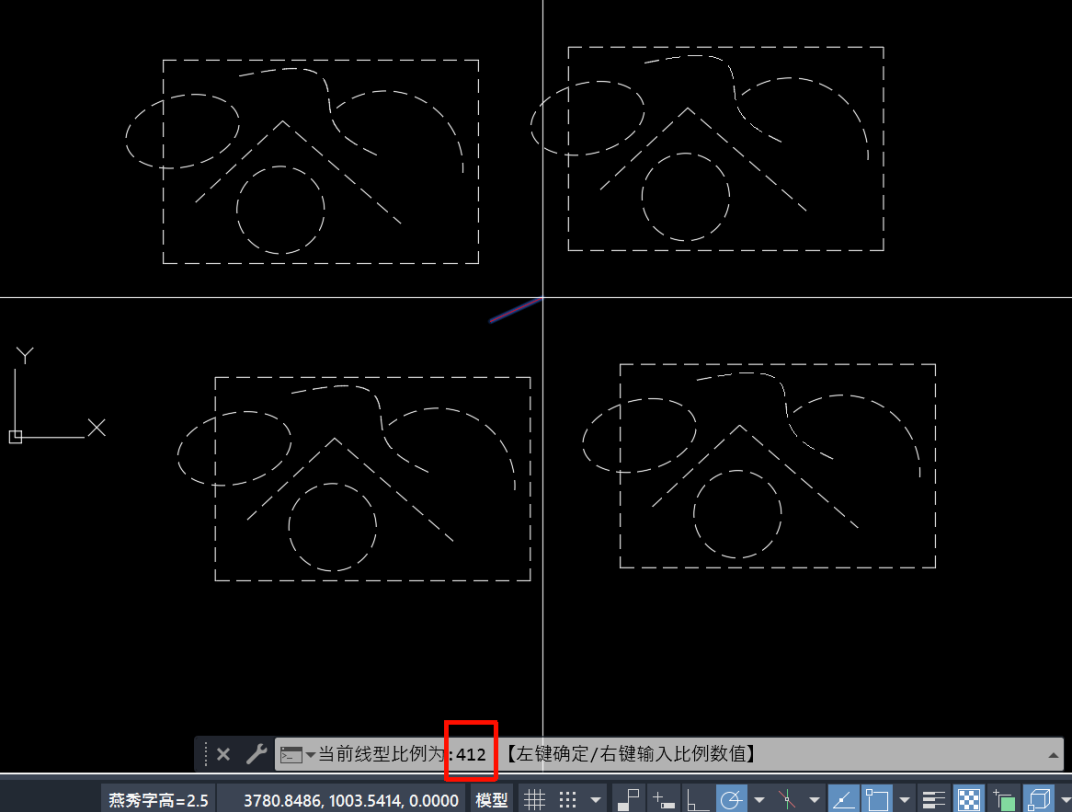This screenshot has width=1072, height=812.
Task: Click the 3D object snap icon
Action: click(x=1039, y=799)
